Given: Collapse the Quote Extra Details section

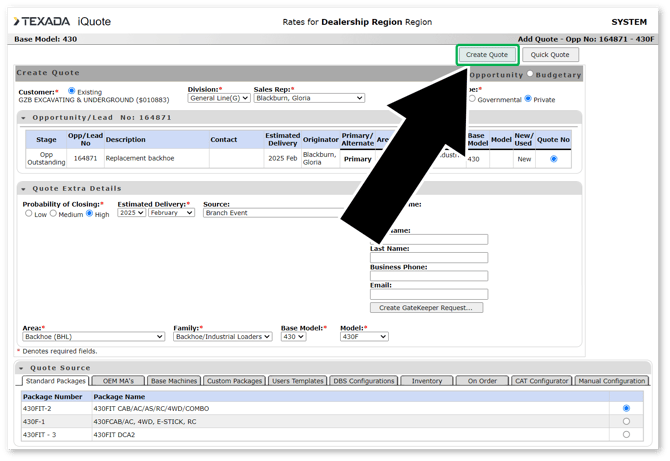Looking at the screenshot, I should [23, 188].
